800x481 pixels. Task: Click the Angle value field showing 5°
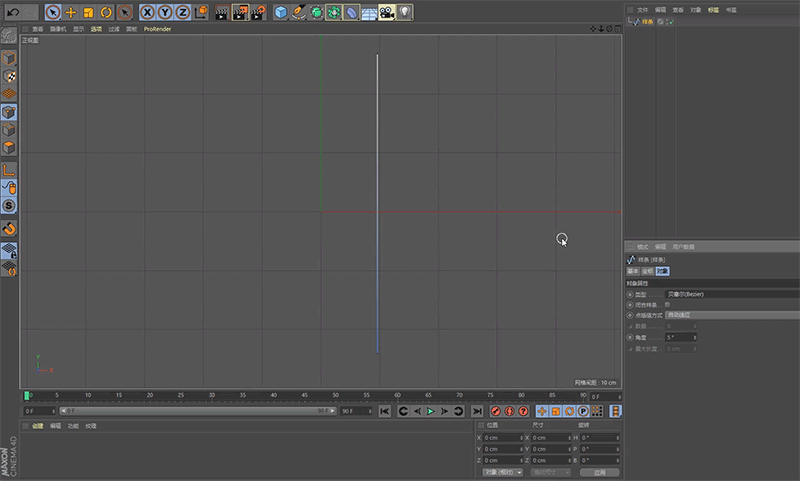(x=678, y=337)
